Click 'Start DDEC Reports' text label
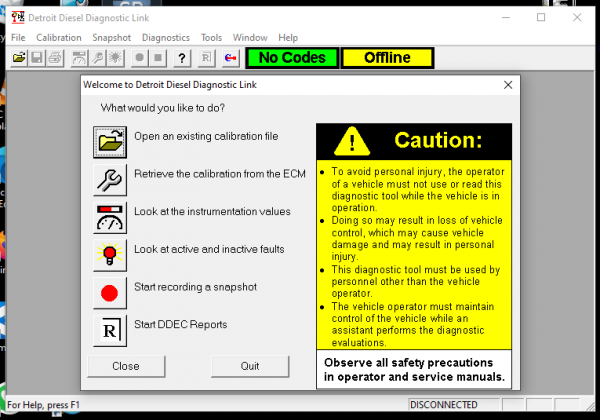This screenshot has height=420, width=600. click(181, 324)
